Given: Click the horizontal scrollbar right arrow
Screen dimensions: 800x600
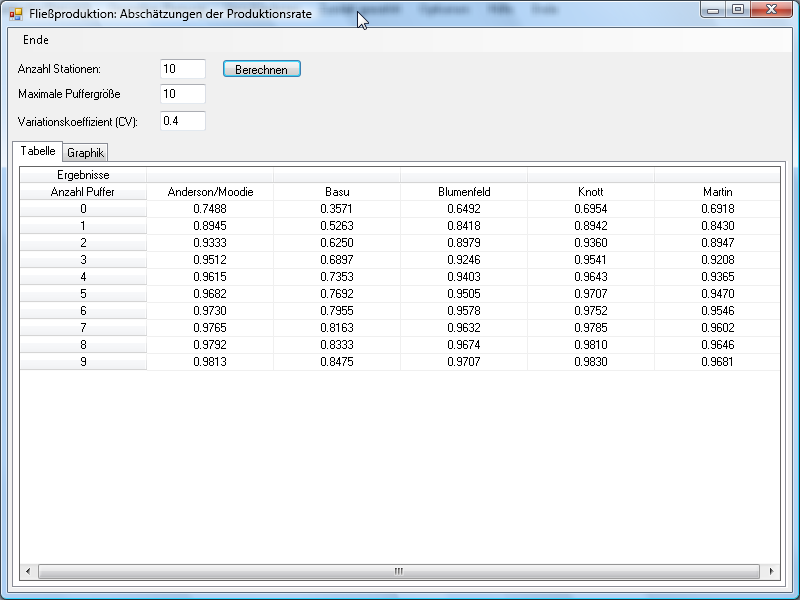Looking at the screenshot, I should coord(771,571).
